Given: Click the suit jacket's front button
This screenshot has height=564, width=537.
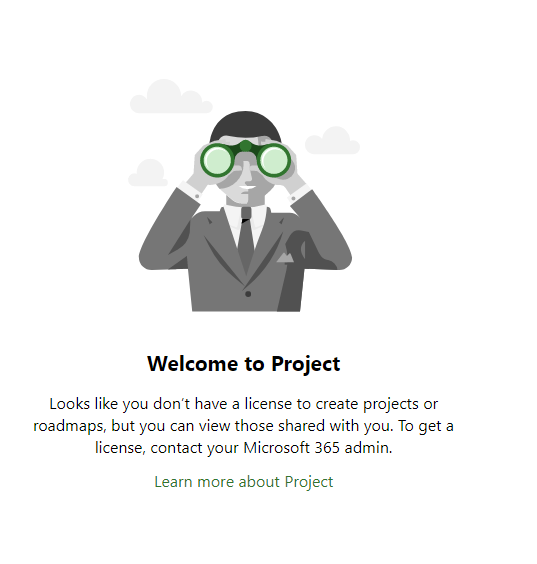Looking at the screenshot, I should [248, 294].
